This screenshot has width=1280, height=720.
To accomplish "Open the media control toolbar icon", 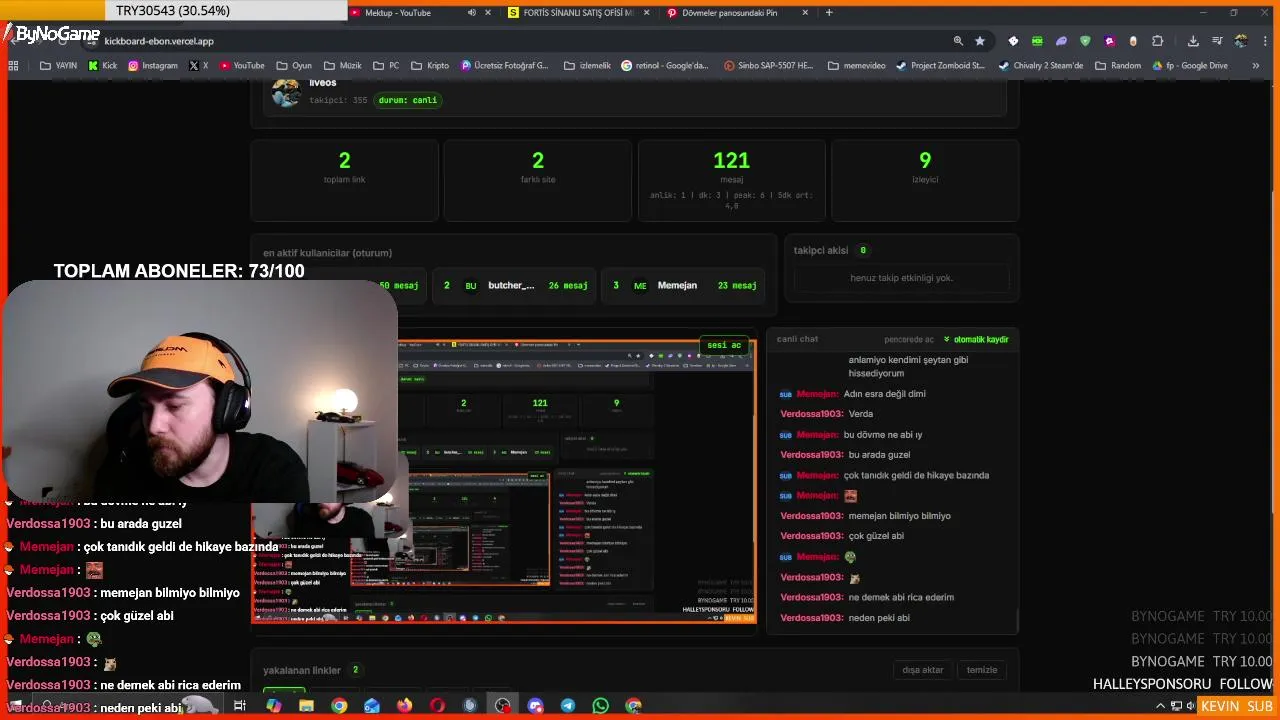I will (x=1217, y=41).
